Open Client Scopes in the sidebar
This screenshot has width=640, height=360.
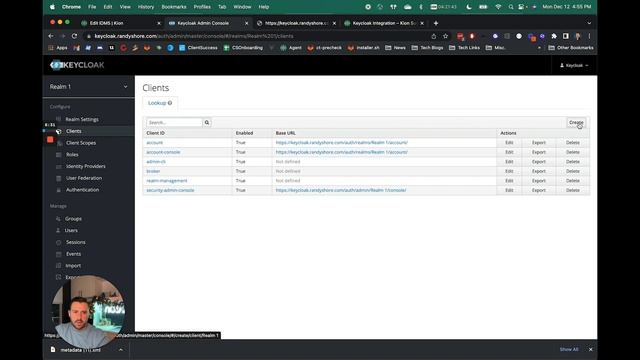tap(81, 143)
